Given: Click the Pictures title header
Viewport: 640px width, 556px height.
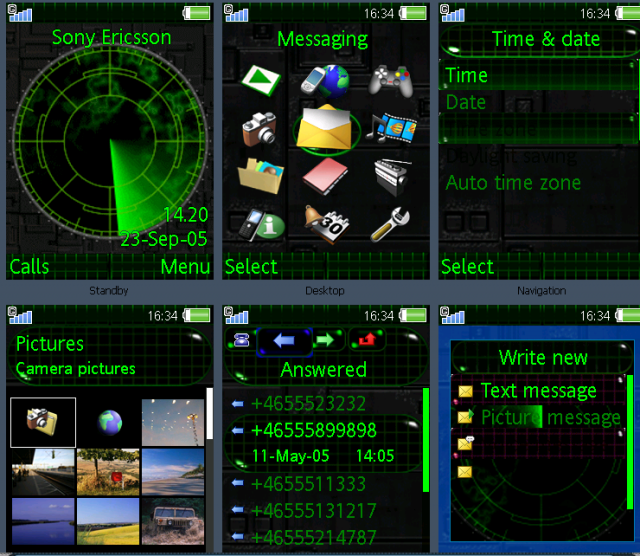Looking at the screenshot, I should (x=50, y=344).
